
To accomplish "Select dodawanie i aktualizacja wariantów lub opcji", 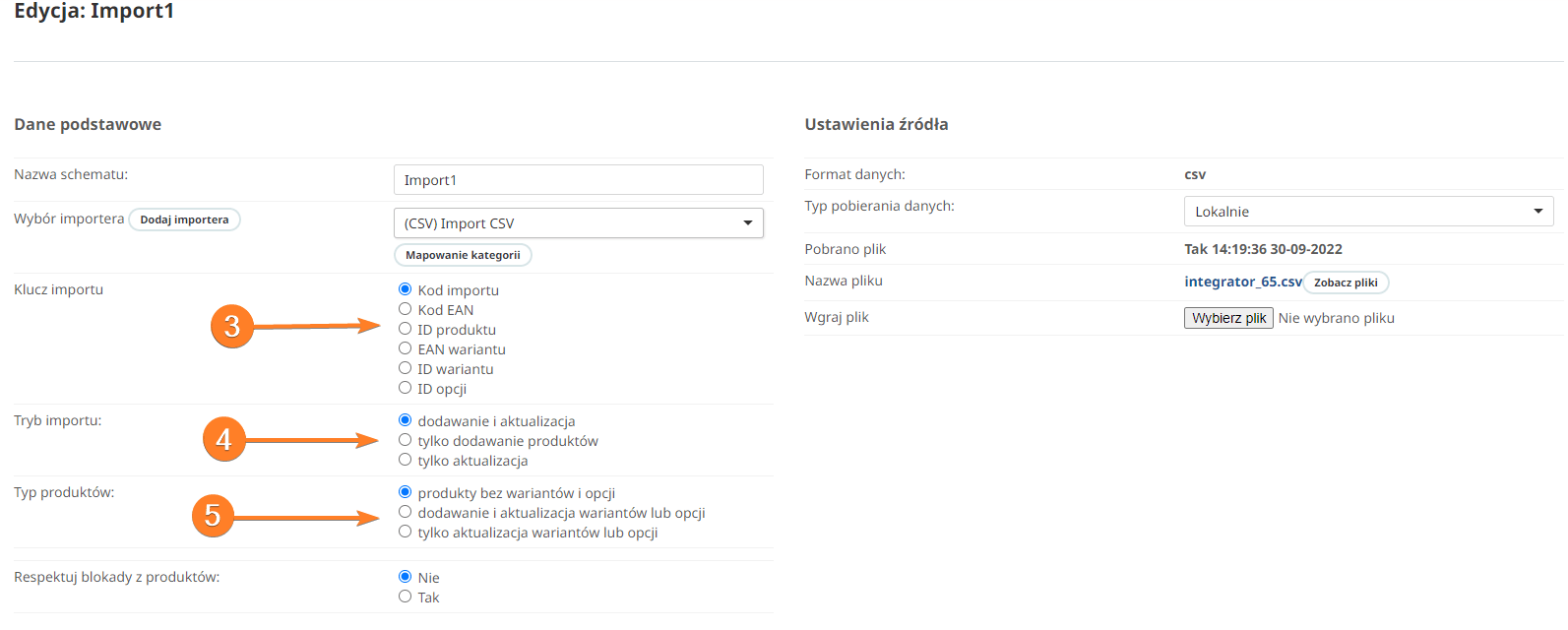I will point(405,512).
